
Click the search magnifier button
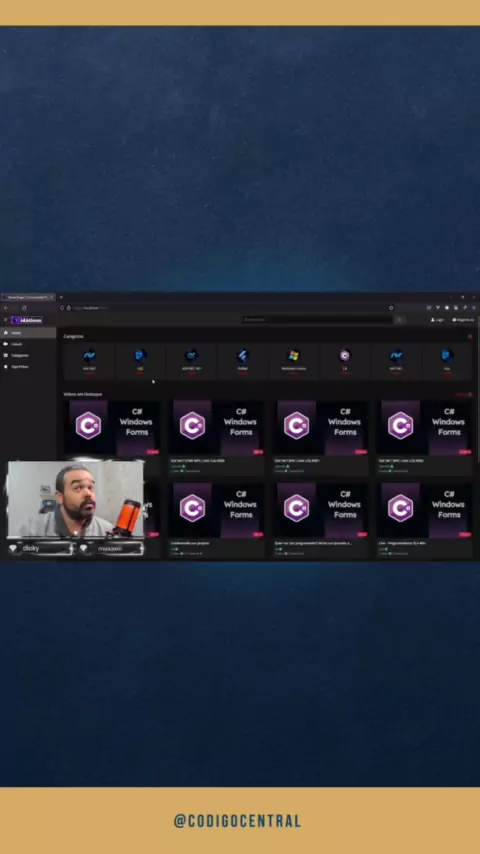tap(399, 320)
